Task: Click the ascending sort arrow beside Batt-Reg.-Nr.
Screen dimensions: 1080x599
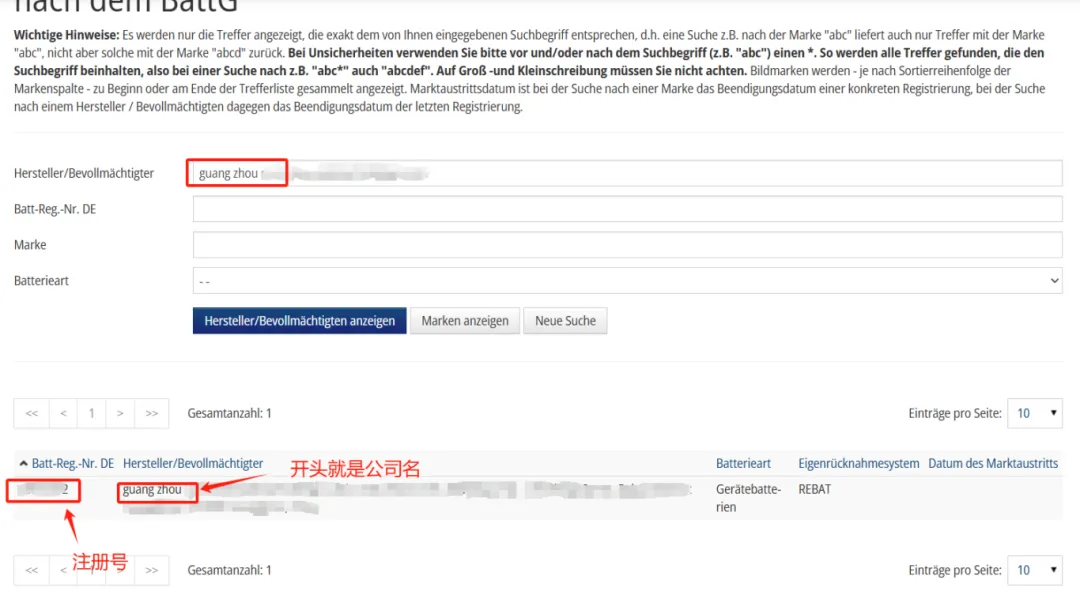Action: 23,463
